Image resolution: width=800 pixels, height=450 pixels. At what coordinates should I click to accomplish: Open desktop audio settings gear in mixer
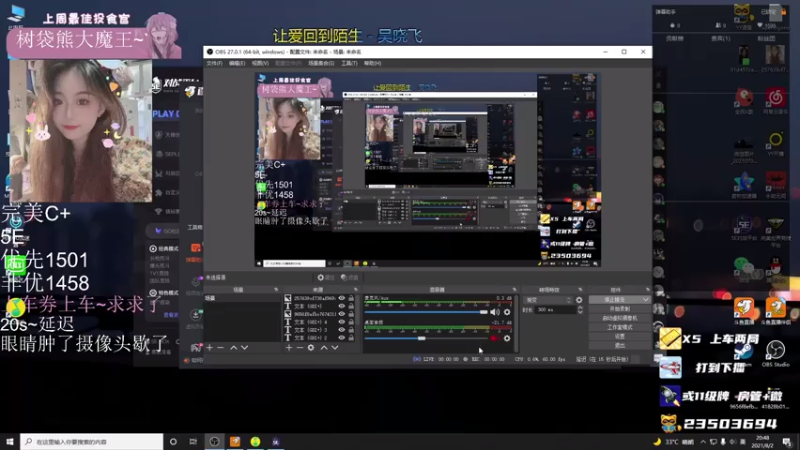pos(507,338)
